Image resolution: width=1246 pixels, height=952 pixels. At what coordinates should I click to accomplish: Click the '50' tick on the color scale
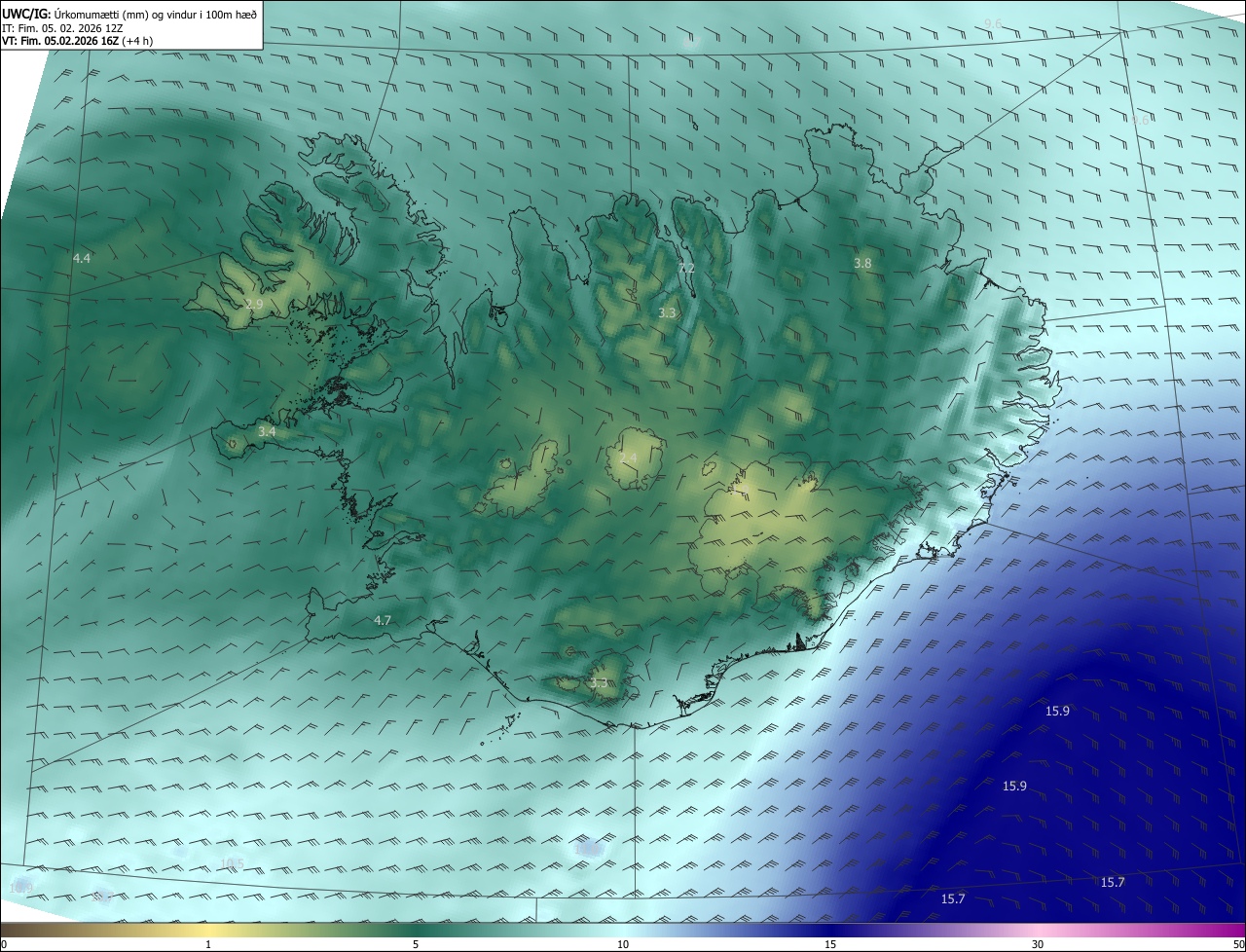pos(1238,944)
